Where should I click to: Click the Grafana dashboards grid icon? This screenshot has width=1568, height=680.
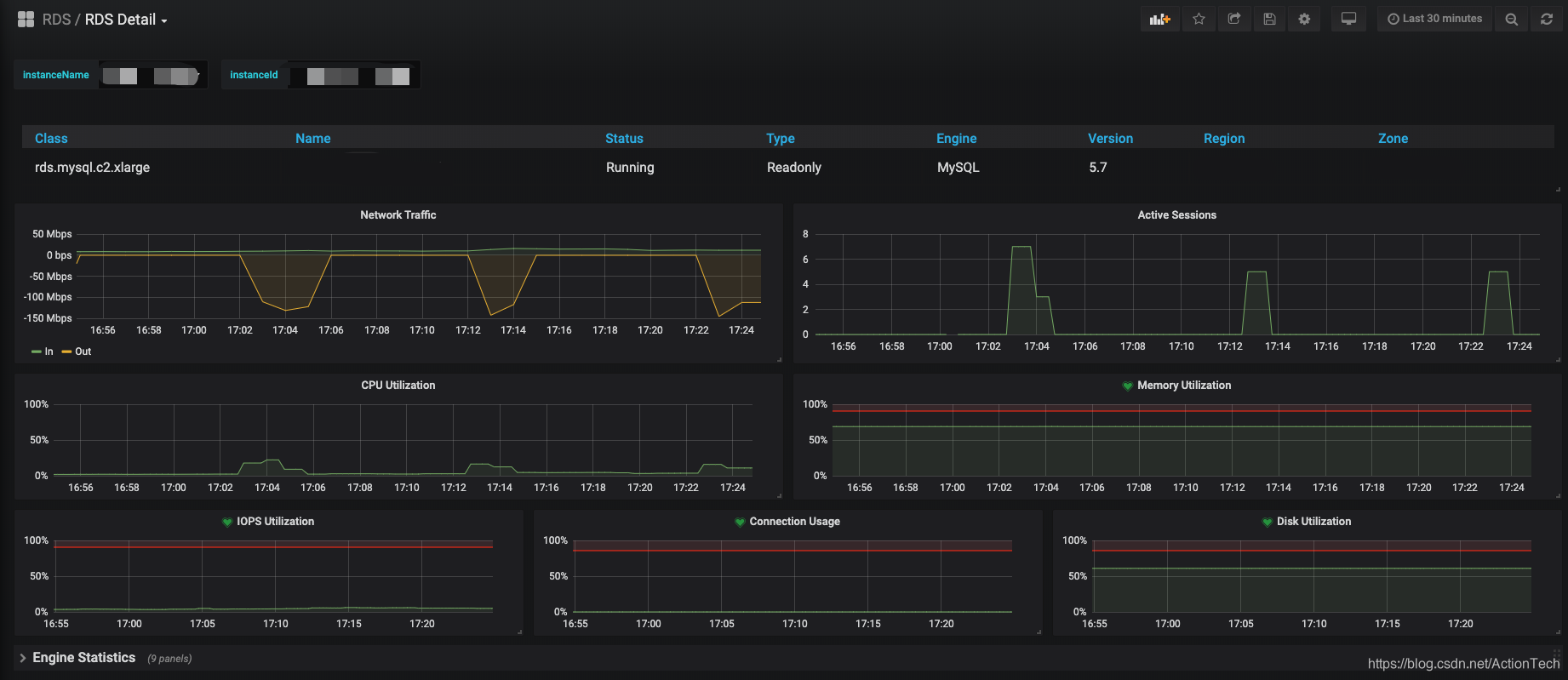[26, 19]
